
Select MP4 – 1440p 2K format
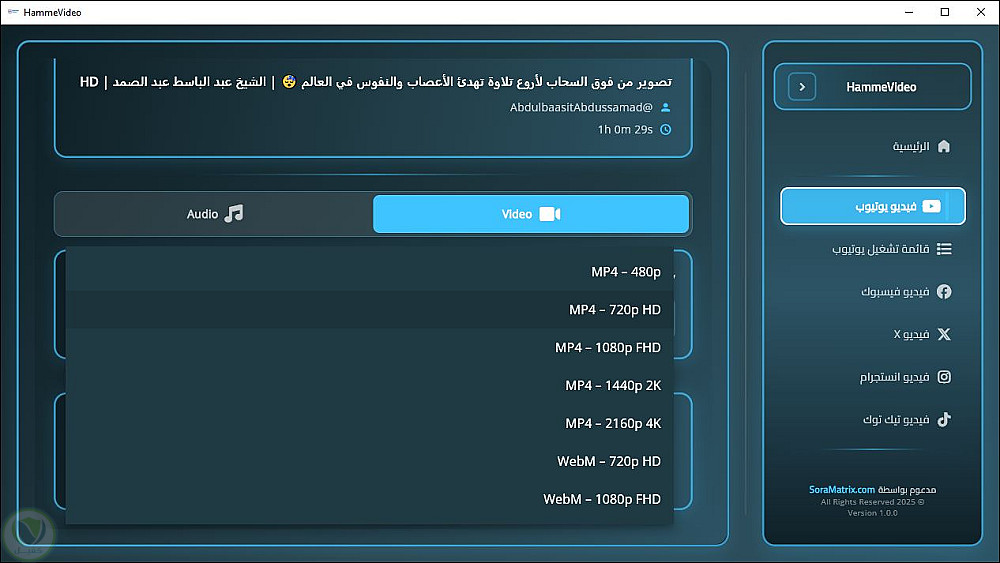tap(370, 385)
